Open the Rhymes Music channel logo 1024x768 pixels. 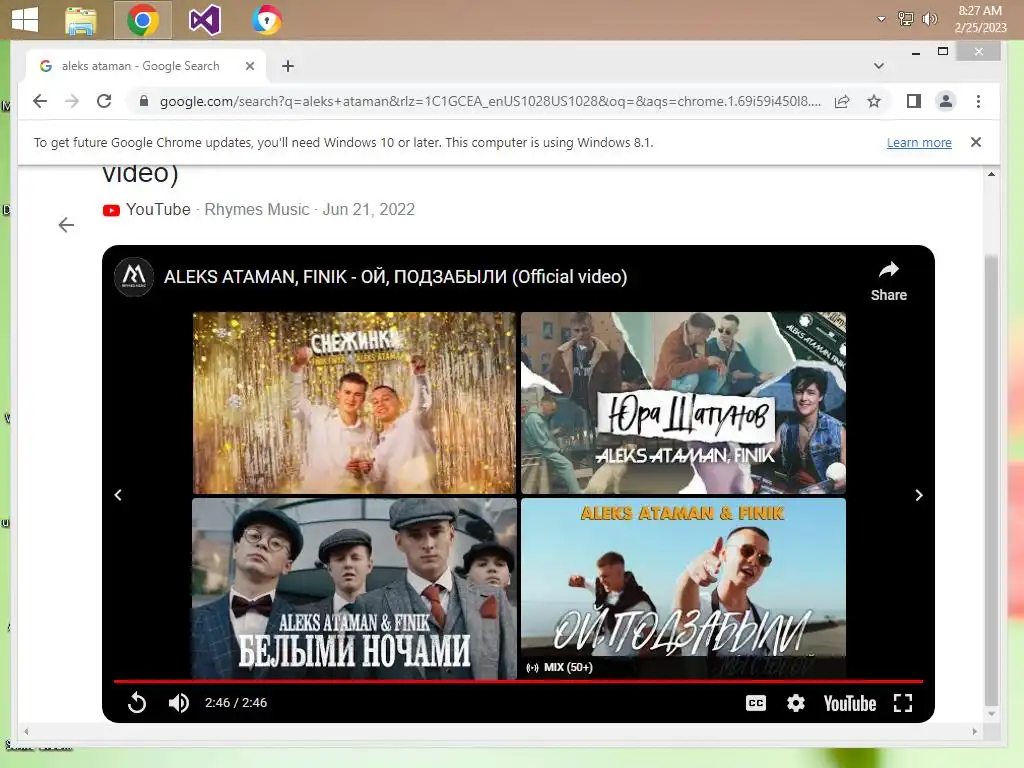click(x=134, y=277)
